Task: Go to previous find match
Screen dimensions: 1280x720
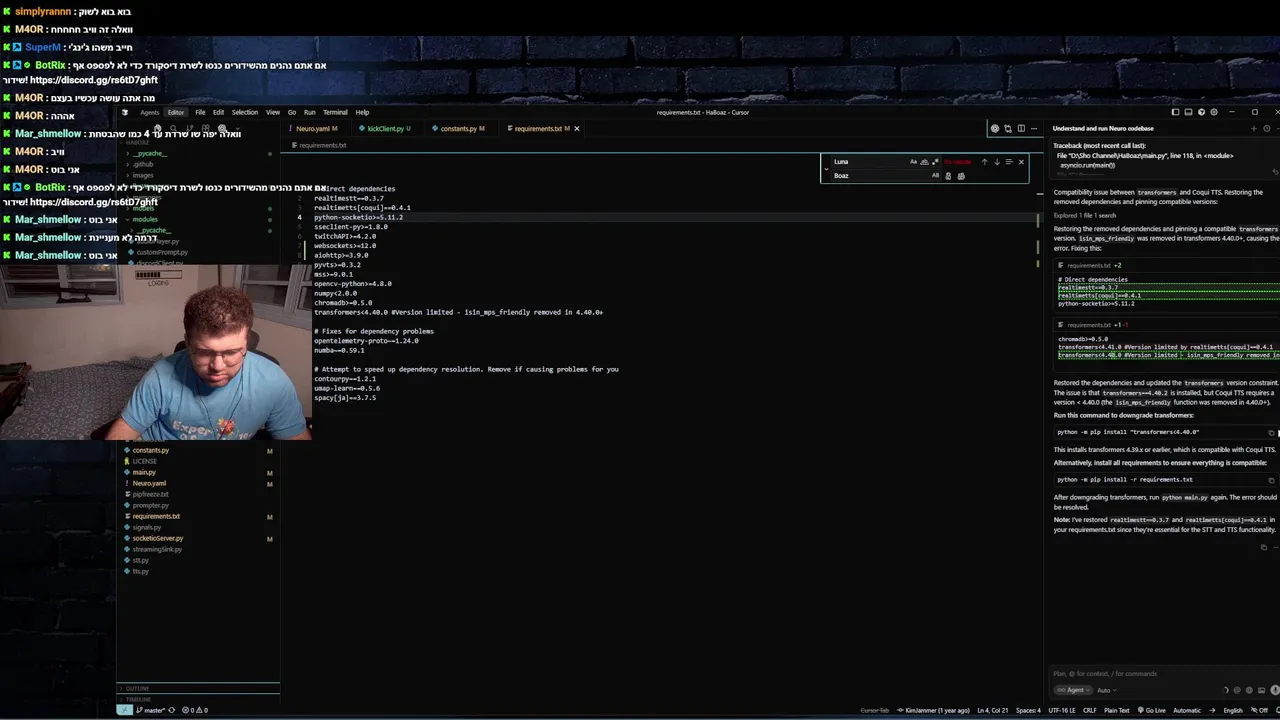Action: coord(984,162)
